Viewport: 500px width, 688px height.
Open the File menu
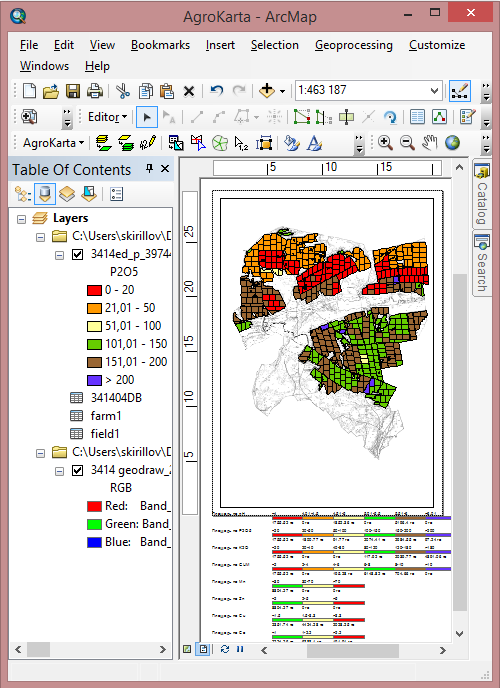pos(29,45)
